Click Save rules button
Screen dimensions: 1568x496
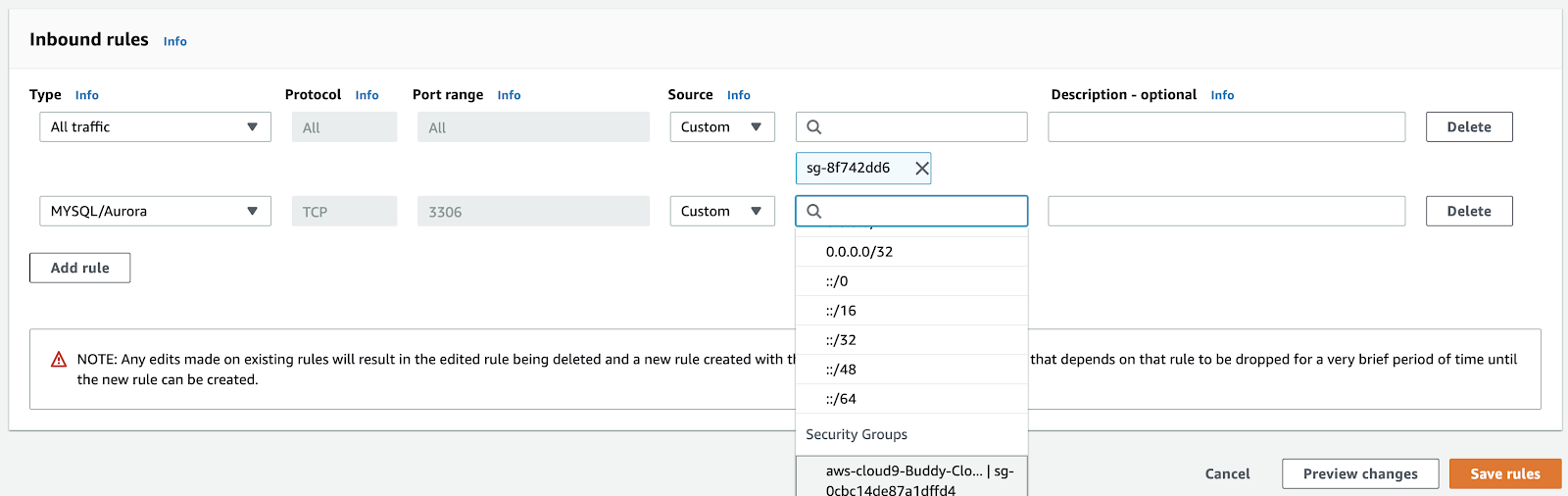point(1505,473)
